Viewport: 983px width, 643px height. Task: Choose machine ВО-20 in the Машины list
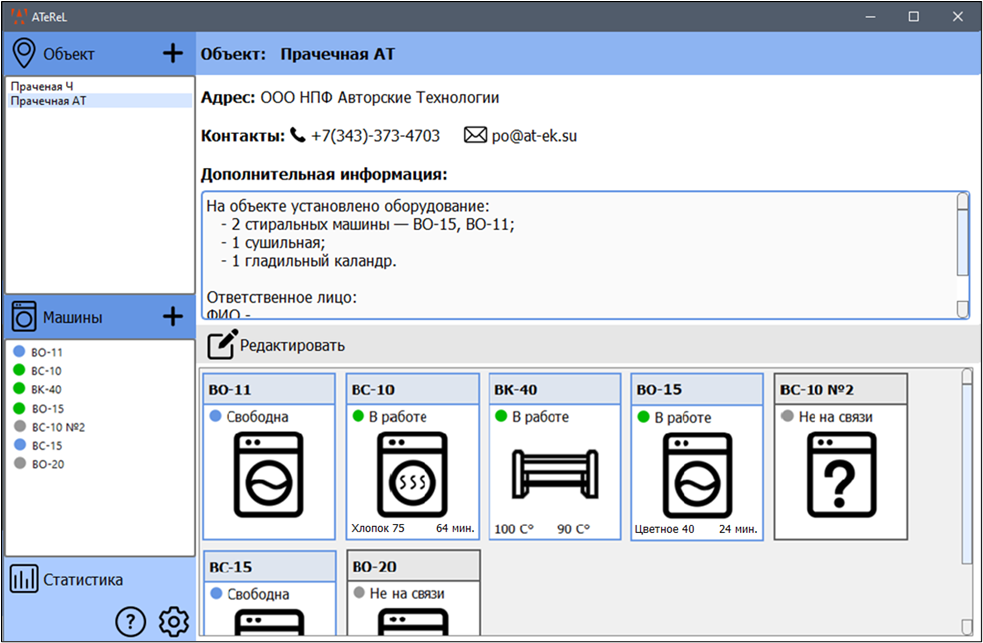(x=48, y=464)
